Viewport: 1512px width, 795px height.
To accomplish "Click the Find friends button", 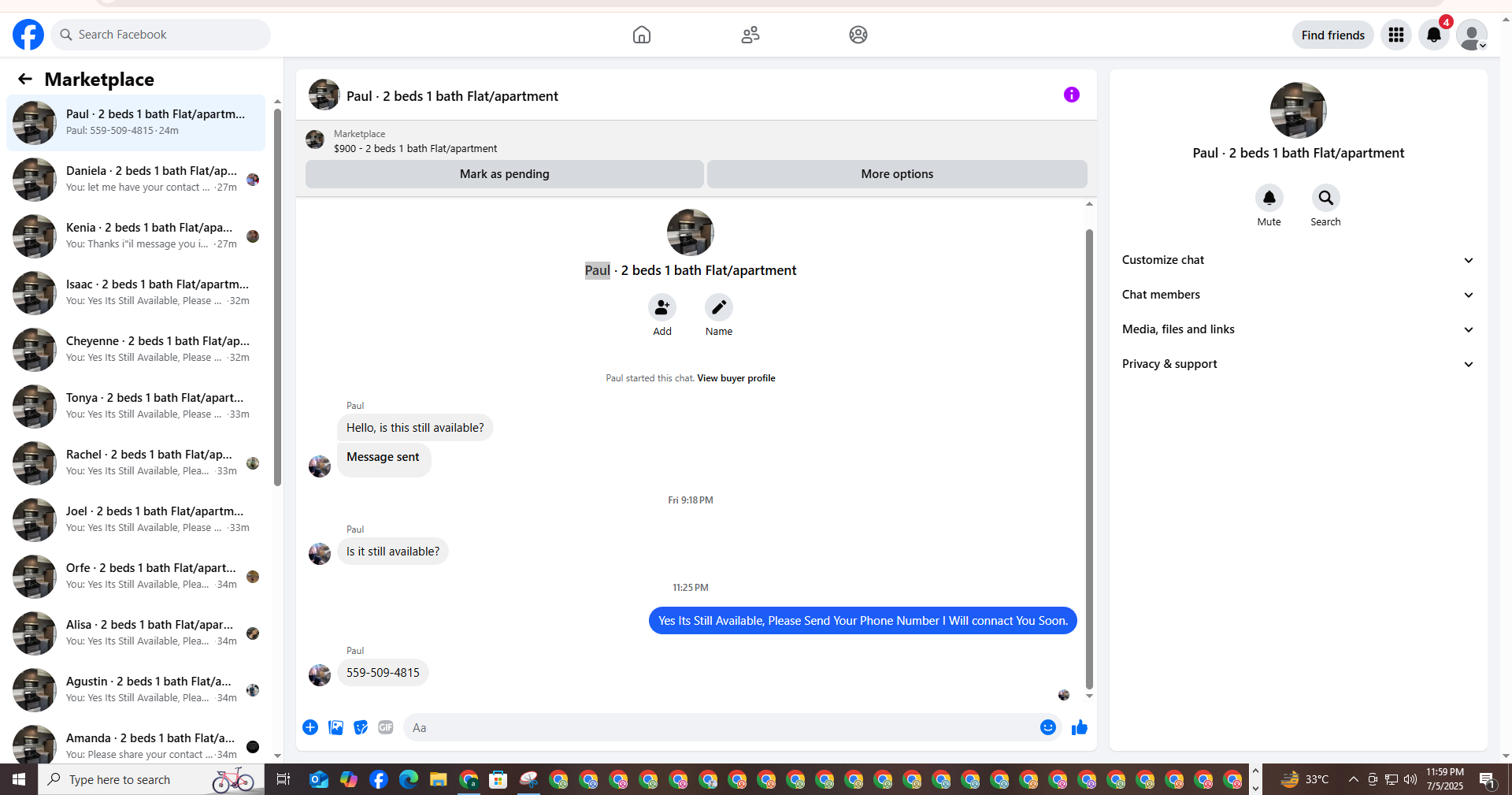I will 1333,35.
